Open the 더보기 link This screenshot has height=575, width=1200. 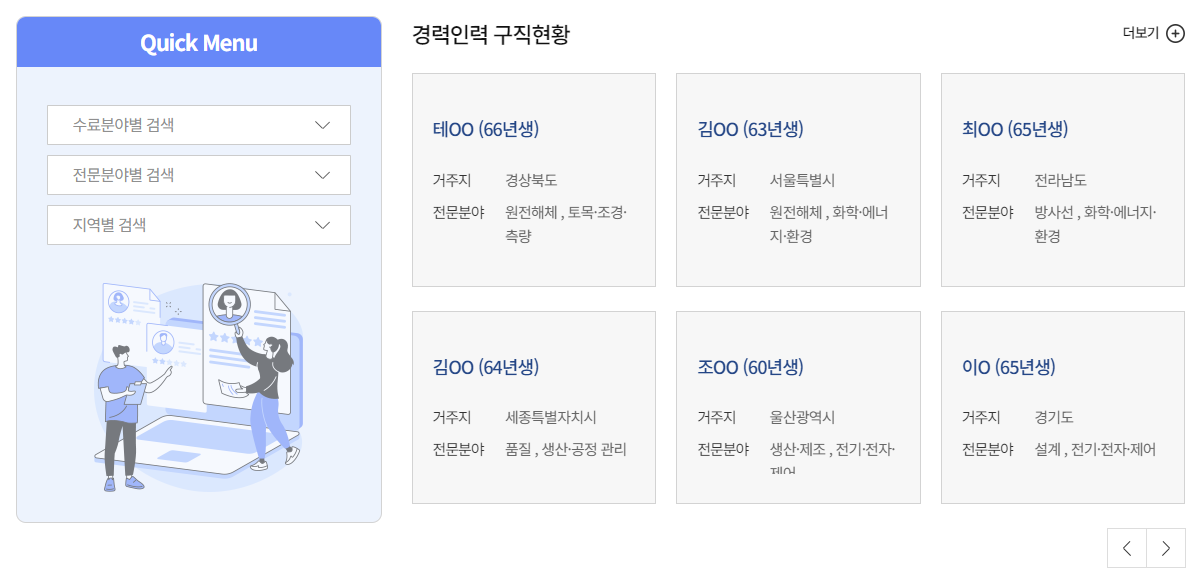coord(1153,34)
